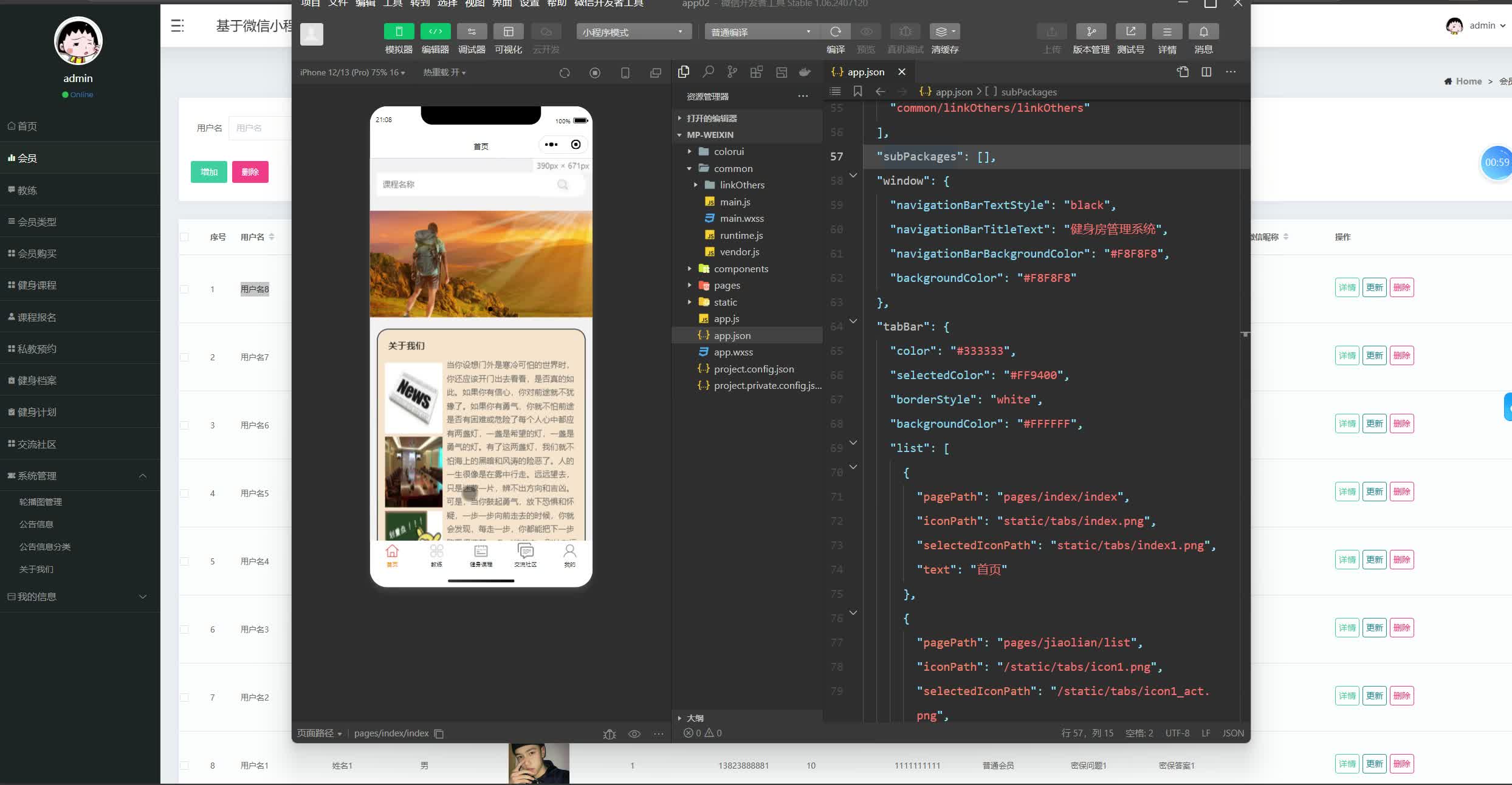Check the checkbox for row 用户名8

point(184,289)
